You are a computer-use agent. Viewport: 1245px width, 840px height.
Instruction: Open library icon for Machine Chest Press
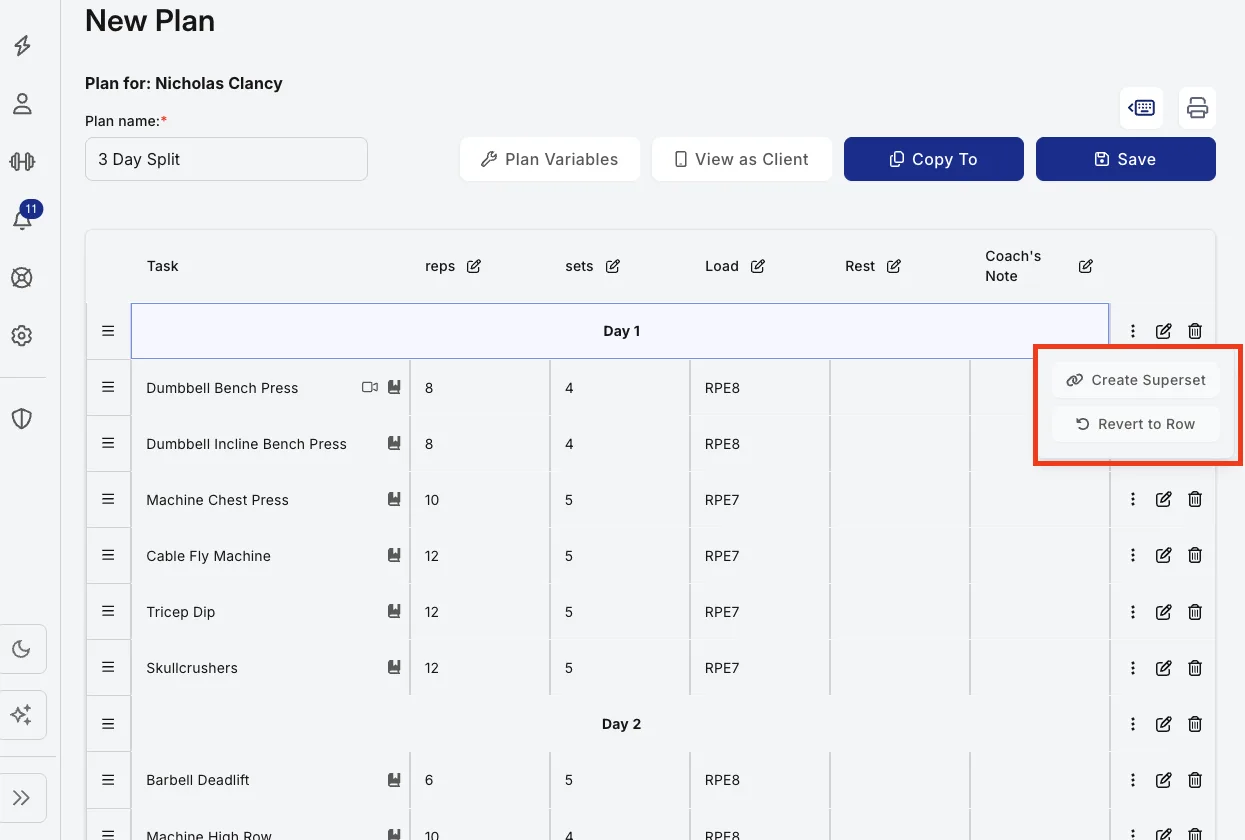[394, 499]
